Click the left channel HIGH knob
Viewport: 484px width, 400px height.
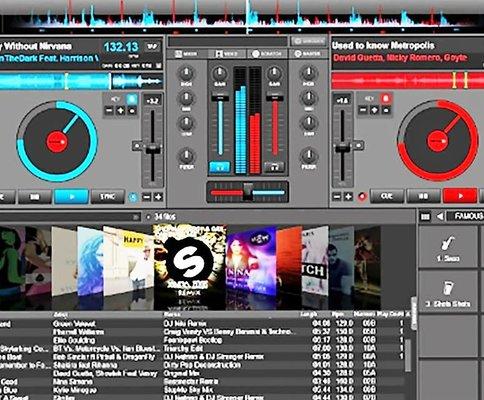tap(186, 73)
